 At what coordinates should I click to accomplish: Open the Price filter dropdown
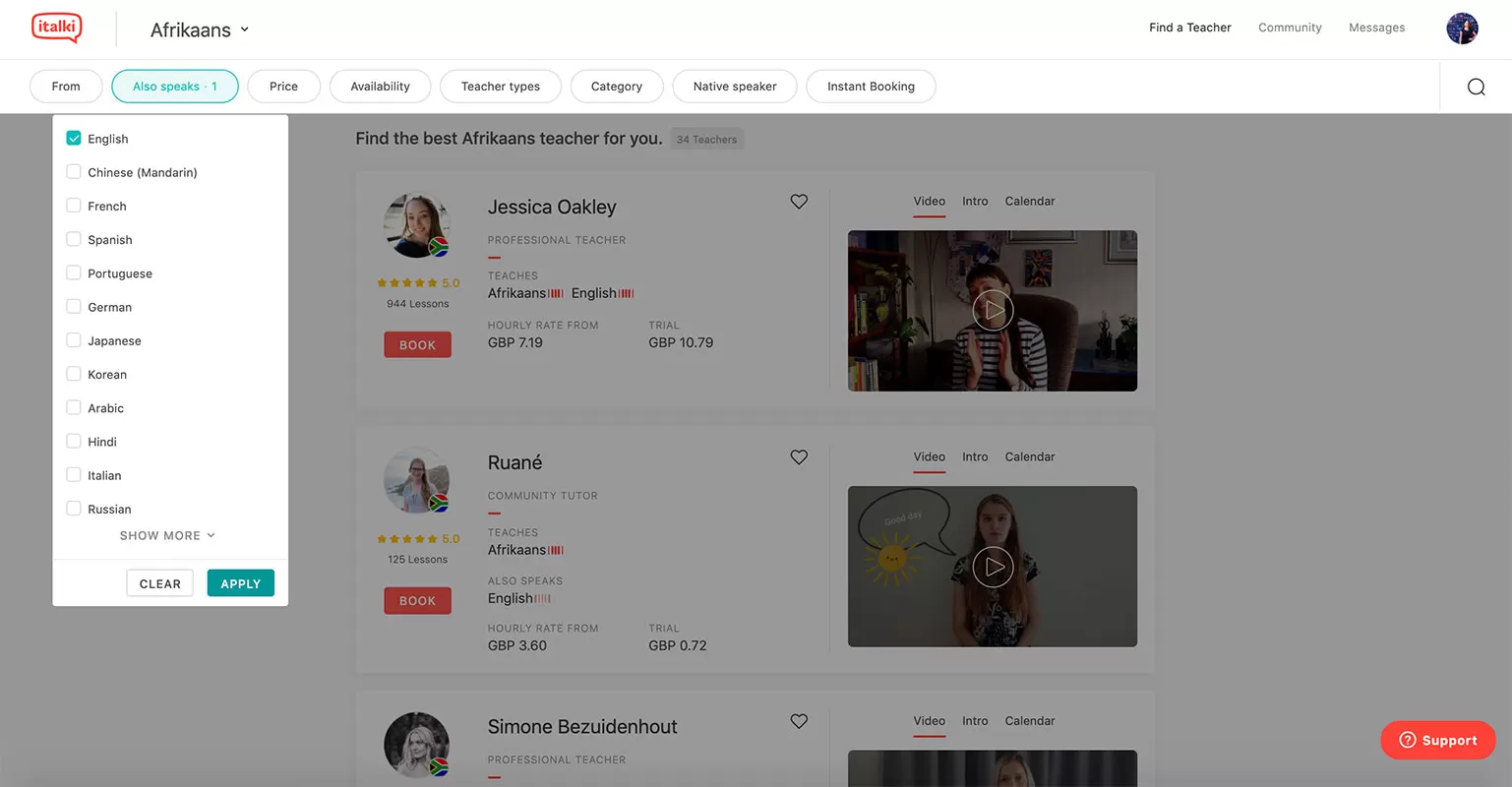283,87
